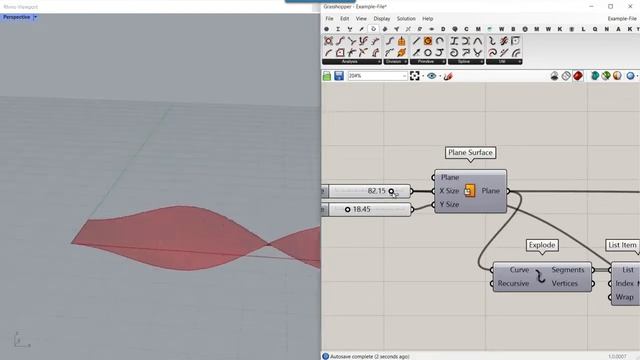Click the green Open File icon
Image resolution: width=640 pixels, height=360 pixels.
327,76
